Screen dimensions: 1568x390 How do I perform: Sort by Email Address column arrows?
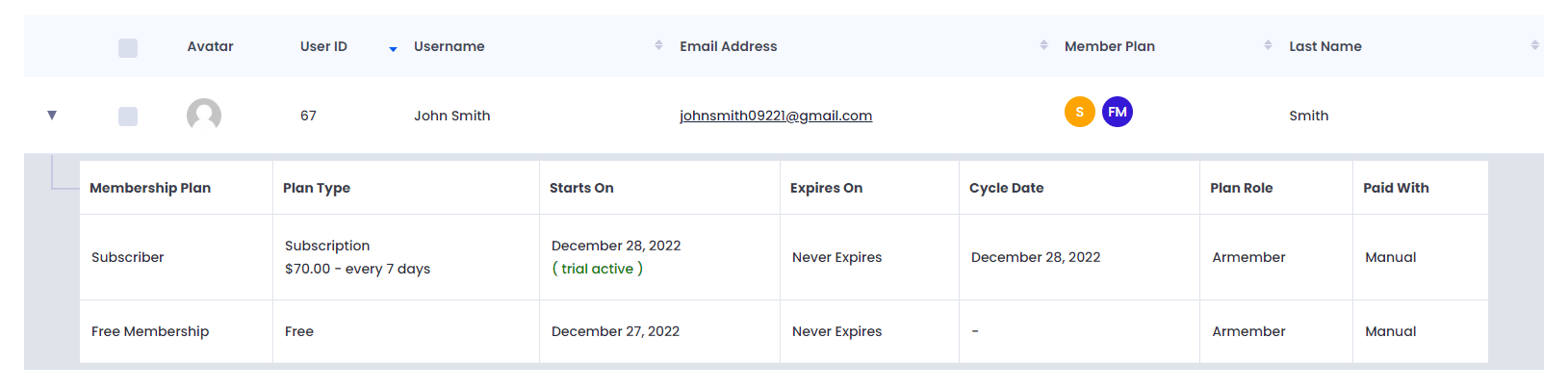pos(1043,45)
